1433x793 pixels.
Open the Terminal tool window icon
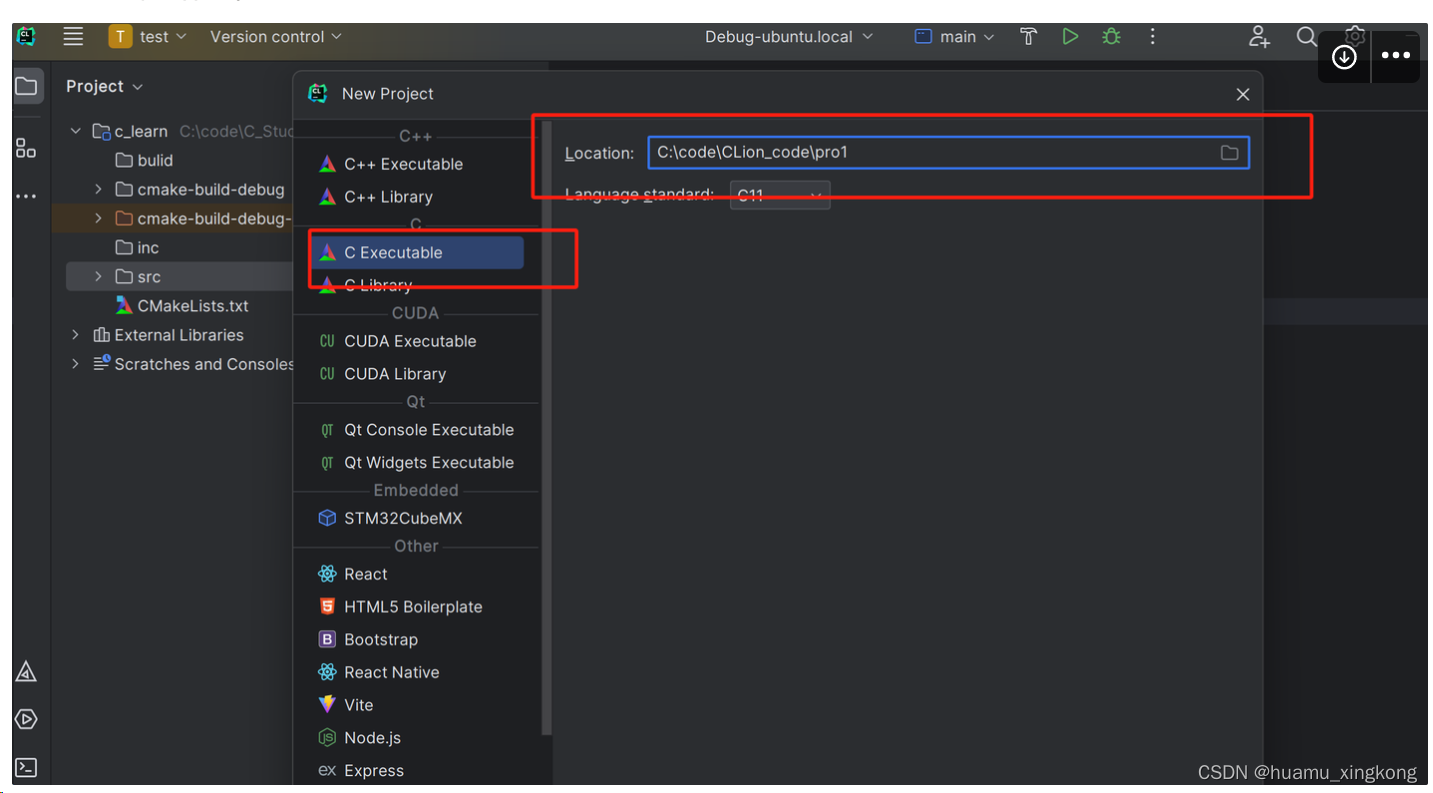[x=26, y=768]
